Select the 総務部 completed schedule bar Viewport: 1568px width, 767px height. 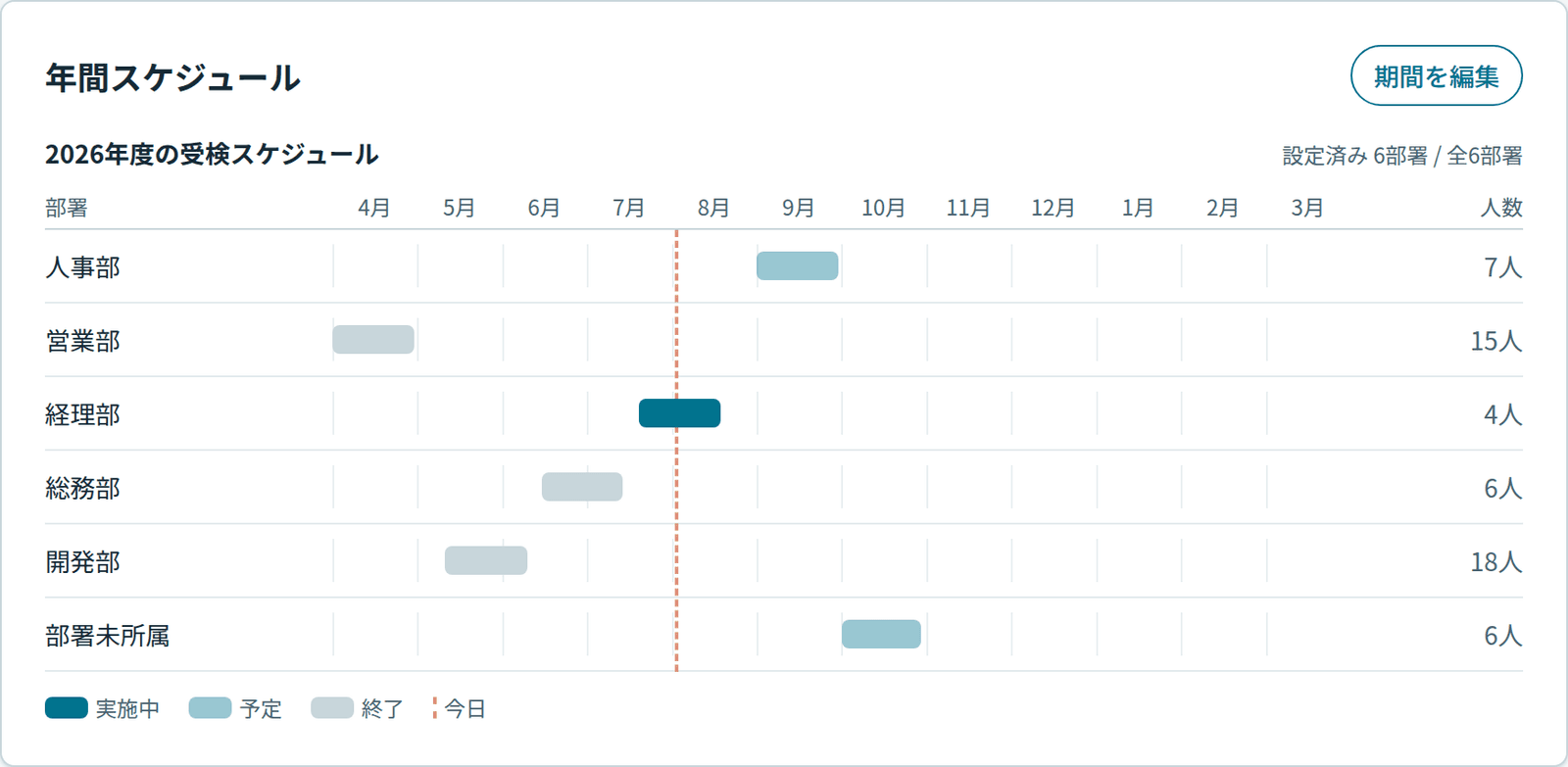tap(582, 487)
